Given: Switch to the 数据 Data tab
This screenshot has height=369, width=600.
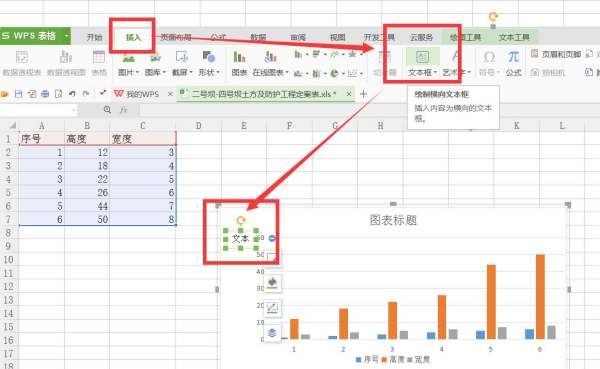Looking at the screenshot, I should (258, 37).
